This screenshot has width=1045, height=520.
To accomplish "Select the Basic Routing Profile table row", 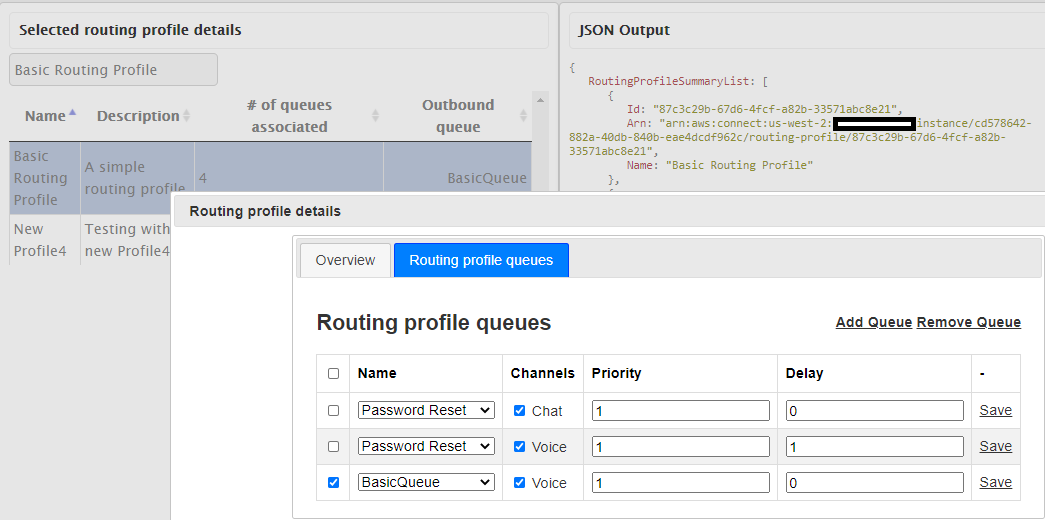I will (271, 178).
